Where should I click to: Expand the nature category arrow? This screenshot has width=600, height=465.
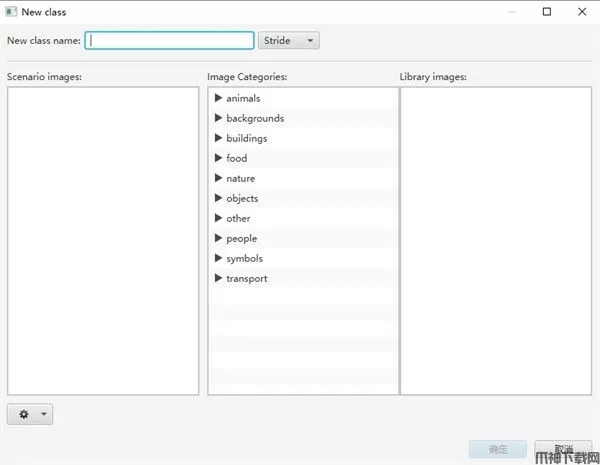point(218,178)
